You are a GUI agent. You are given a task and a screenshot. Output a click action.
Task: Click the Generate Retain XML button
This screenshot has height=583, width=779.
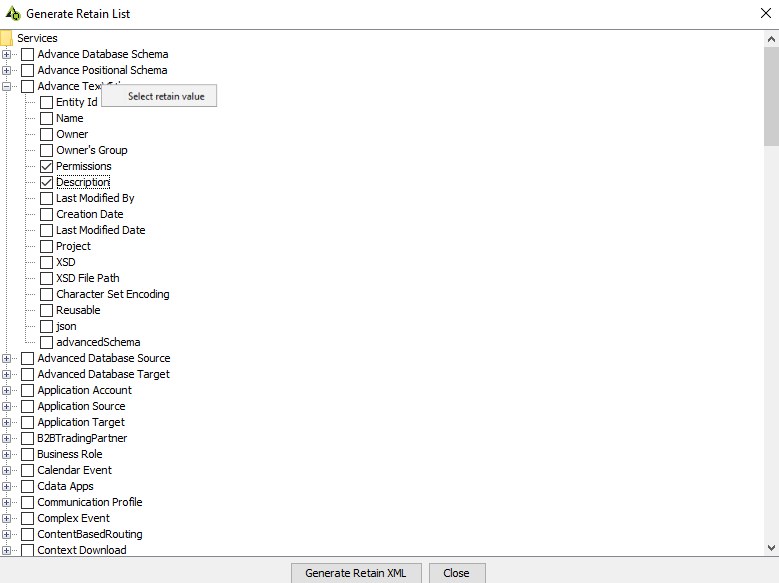pos(356,573)
